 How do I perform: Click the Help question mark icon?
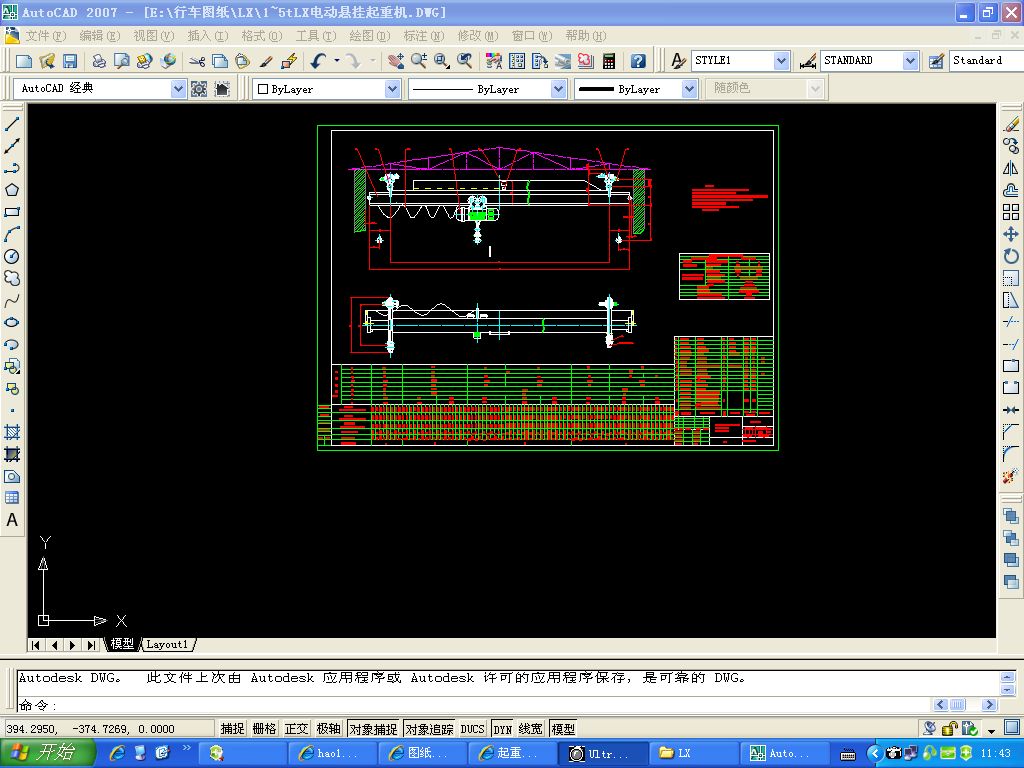pyautogui.click(x=638, y=61)
